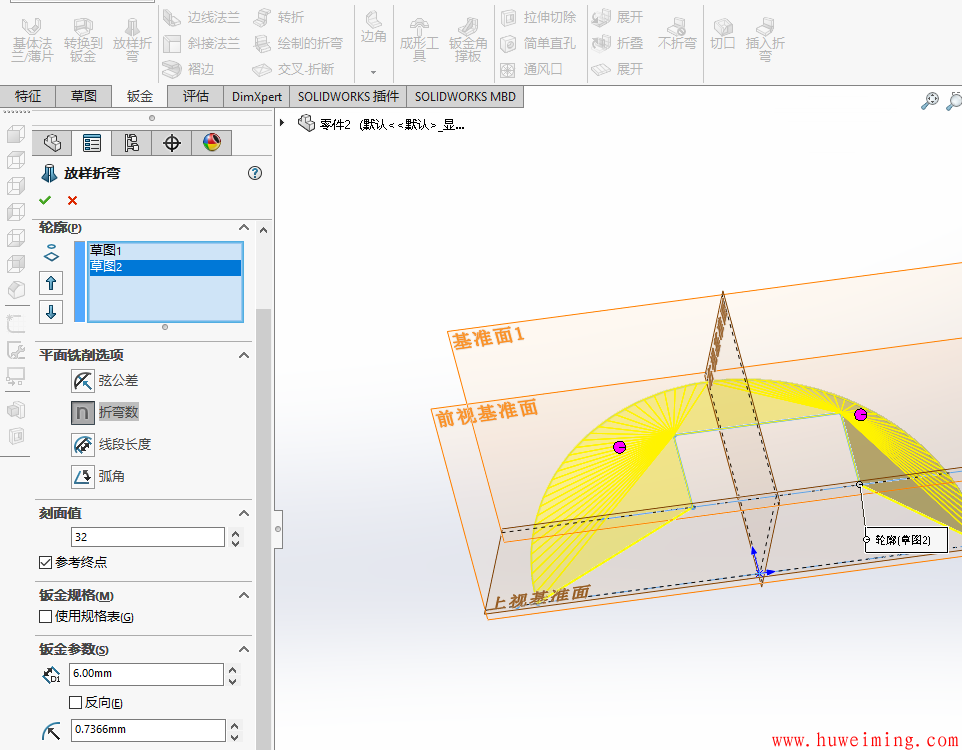Open the Appearances color sphere panel tab
Image resolution: width=962 pixels, height=750 pixels.
click(x=211, y=142)
